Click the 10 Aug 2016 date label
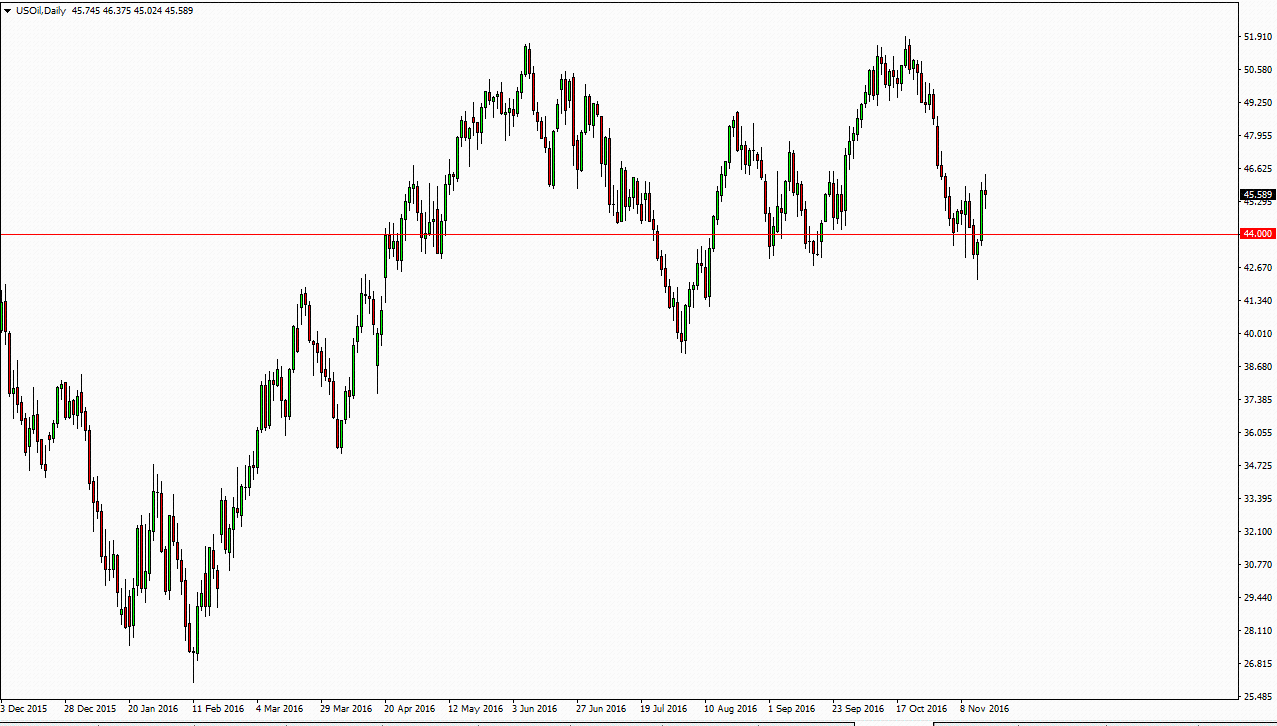The height and width of the screenshot is (726, 1277). pos(731,709)
